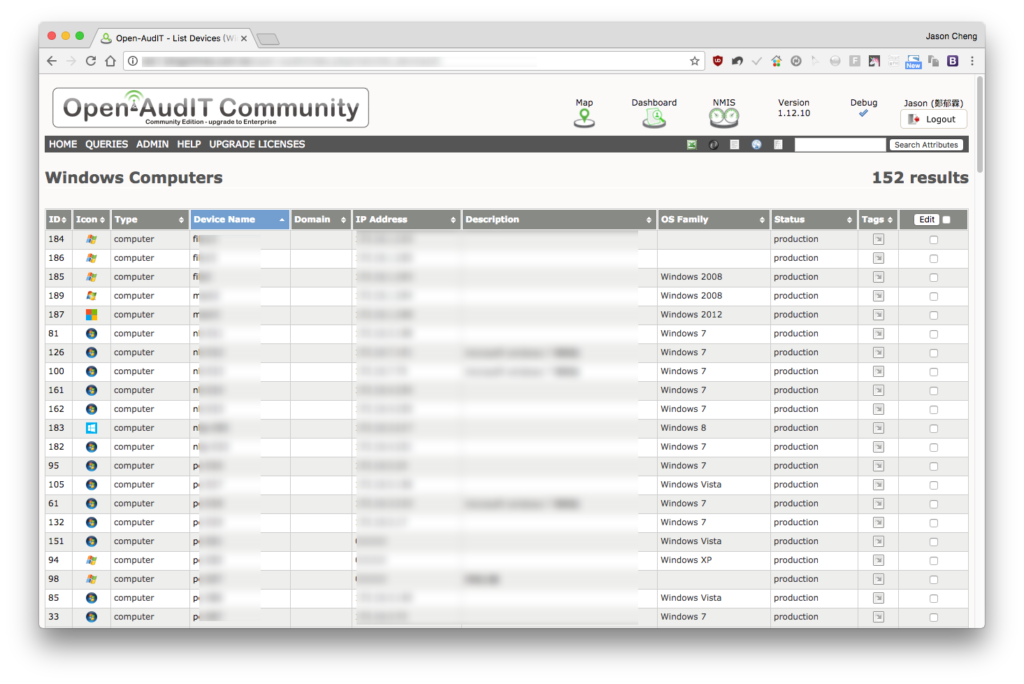Bookmark this page with the star

tap(694, 61)
